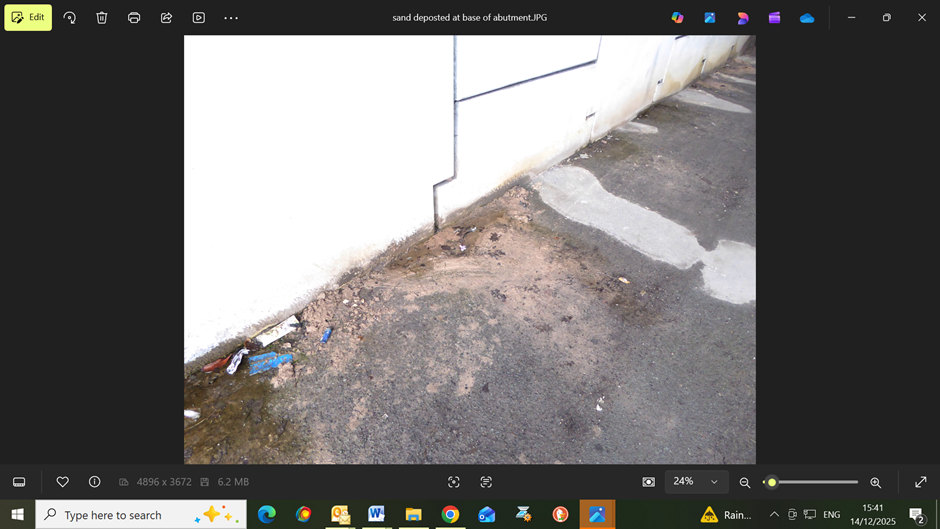Open the OneDrive cloud icon in title bar
This screenshot has width=940, height=529.
coord(807,18)
